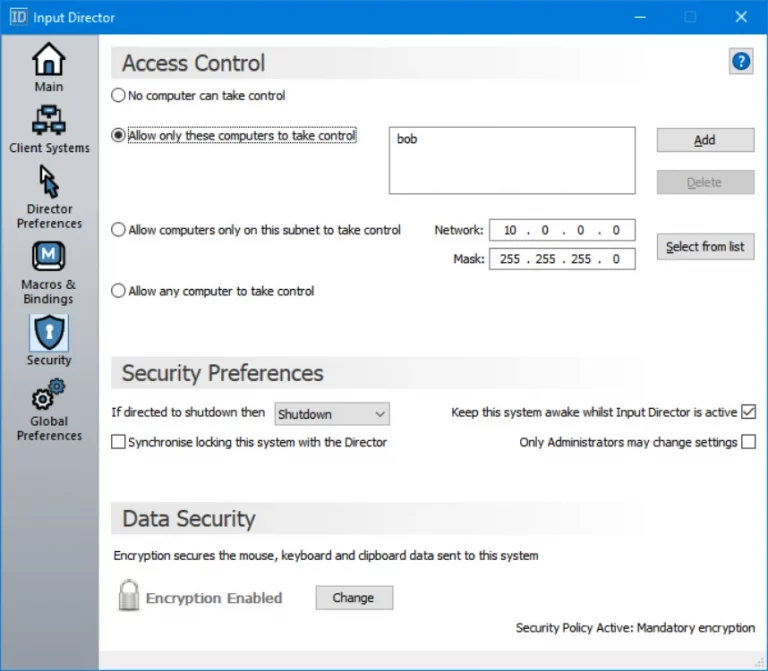768x671 pixels.
Task: Select the Security shield icon
Action: (x=48, y=333)
